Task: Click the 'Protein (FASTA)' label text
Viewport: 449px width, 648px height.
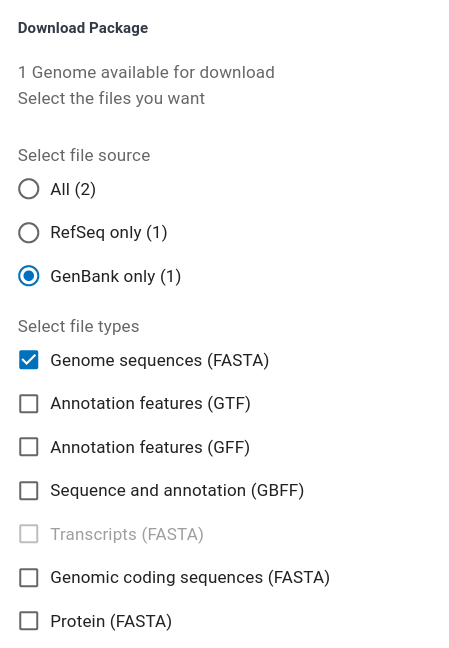Action: pyautogui.click(x=111, y=622)
